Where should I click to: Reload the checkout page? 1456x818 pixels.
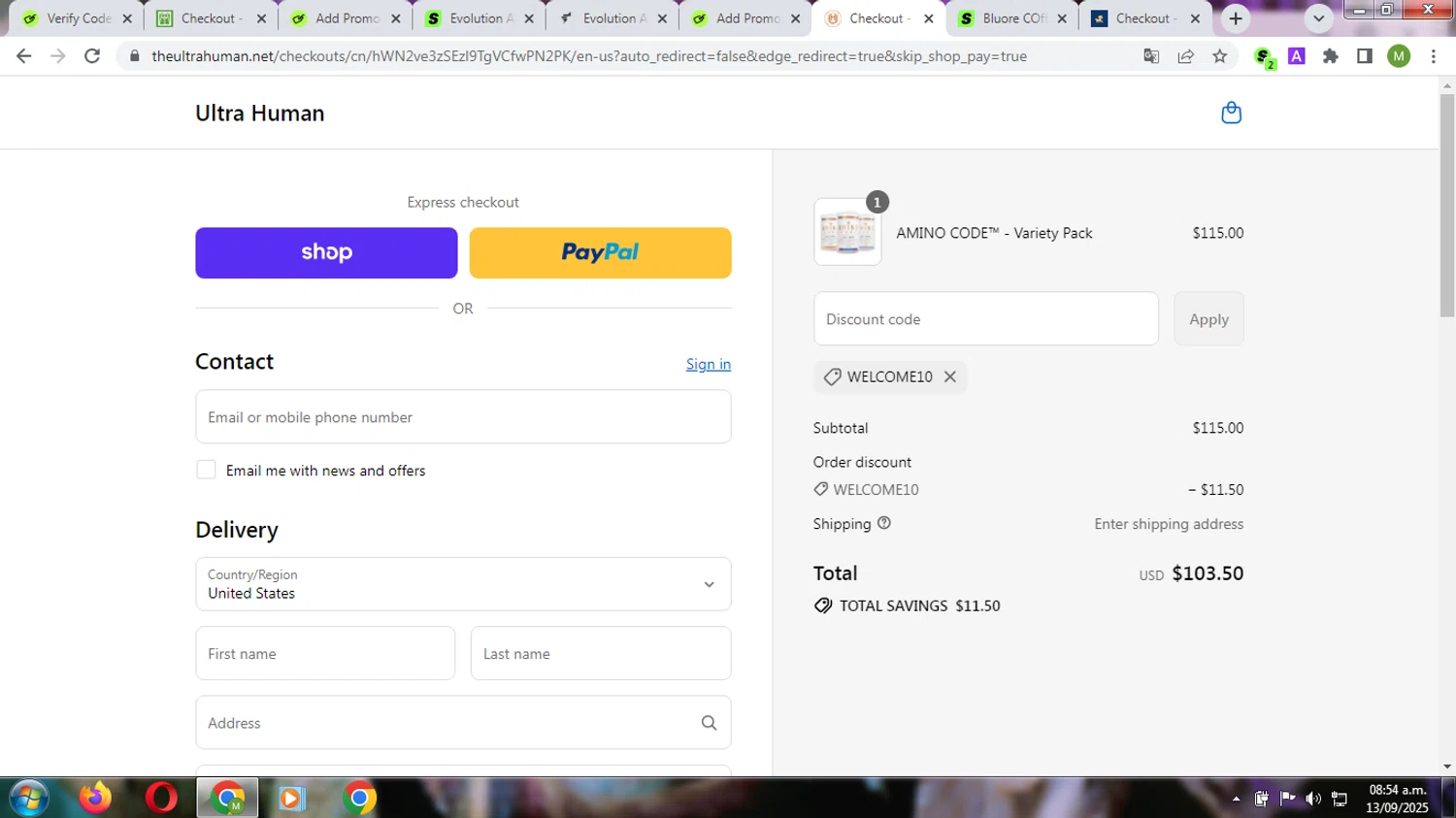[92, 56]
